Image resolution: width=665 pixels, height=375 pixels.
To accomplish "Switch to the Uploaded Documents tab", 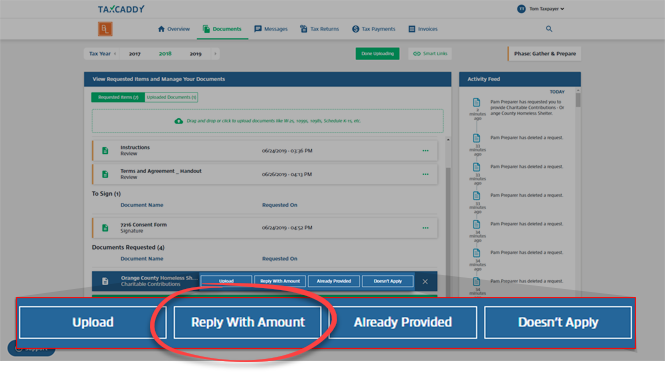I will (171, 97).
